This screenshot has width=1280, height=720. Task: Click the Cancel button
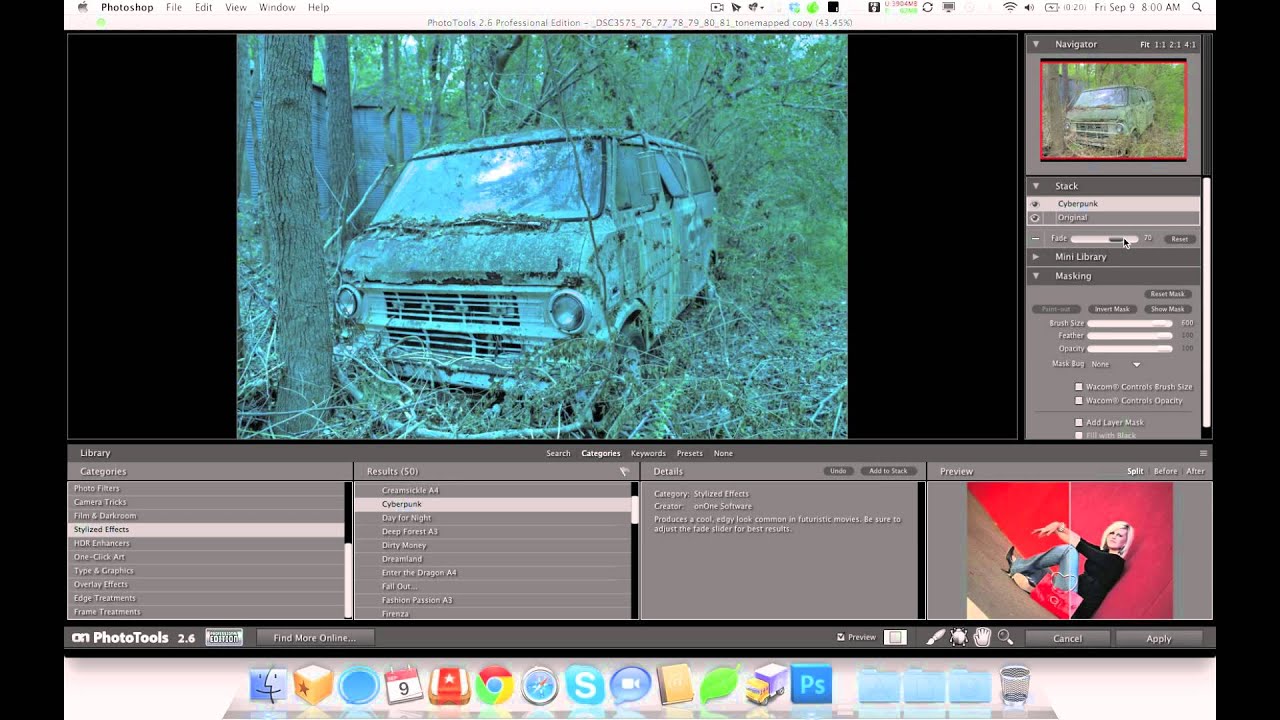coord(1067,638)
